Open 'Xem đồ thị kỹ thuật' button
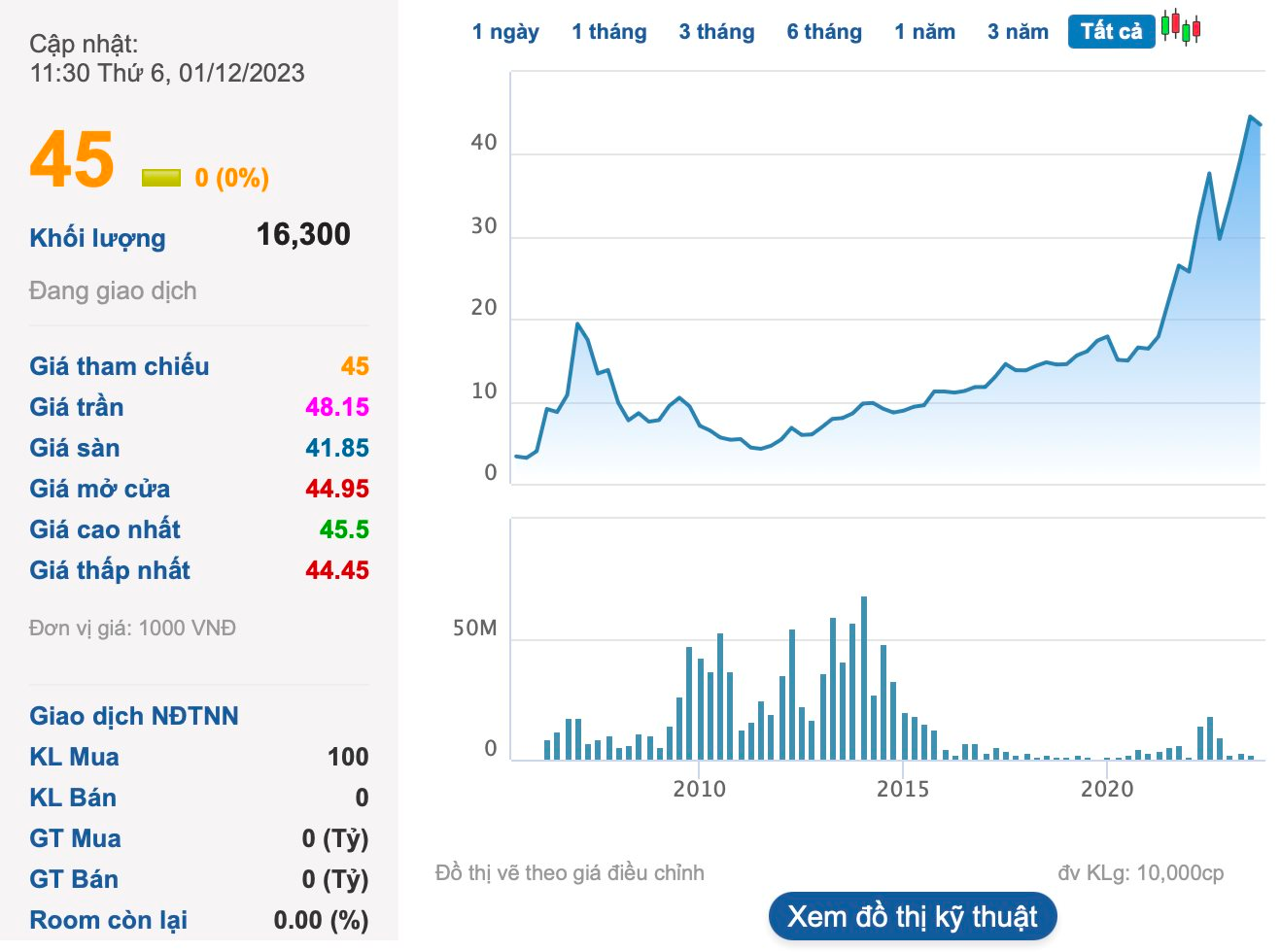 pos(913,916)
